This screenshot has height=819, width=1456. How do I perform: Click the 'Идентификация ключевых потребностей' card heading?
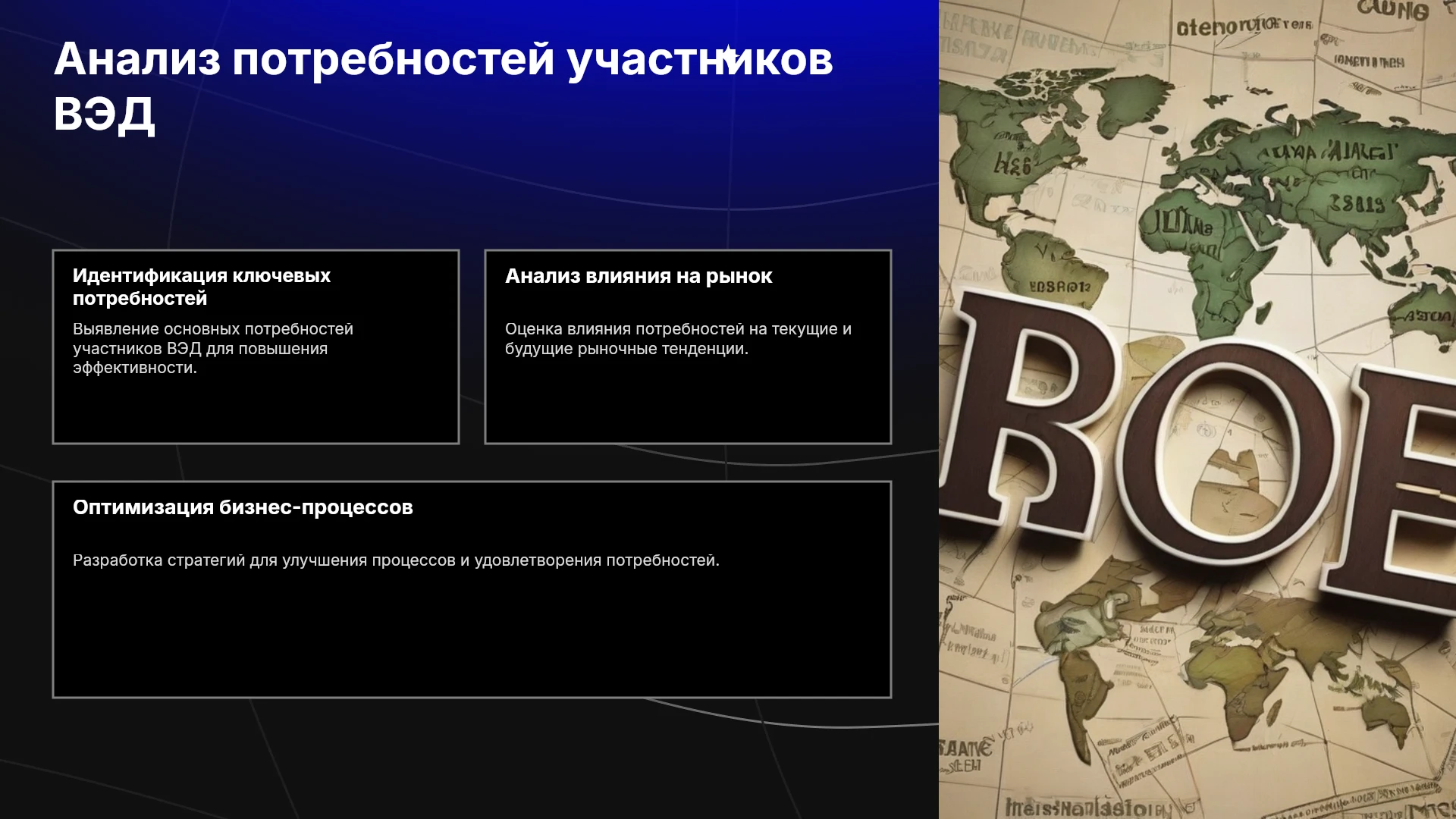(202, 287)
